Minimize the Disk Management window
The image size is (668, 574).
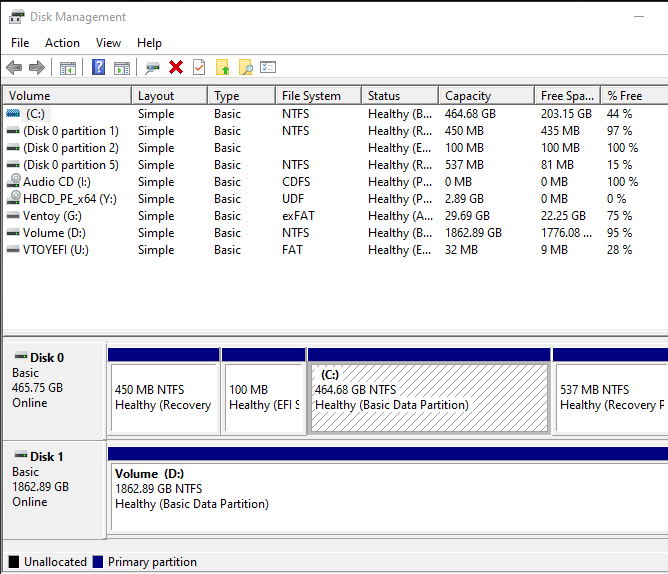point(639,17)
